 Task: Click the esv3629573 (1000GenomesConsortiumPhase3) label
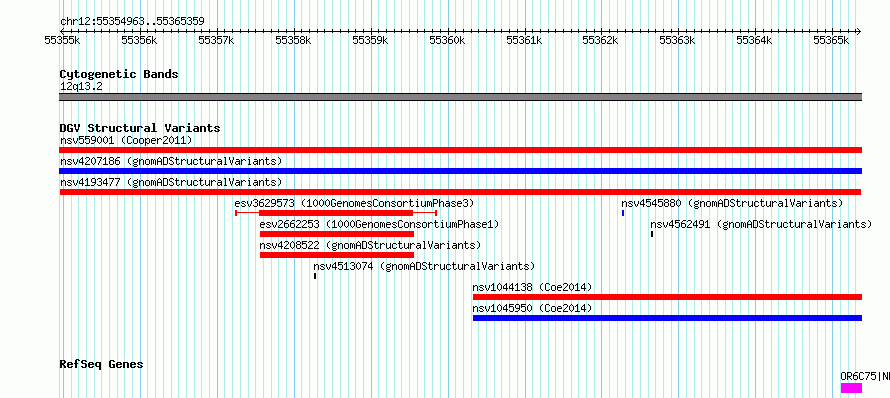(x=354, y=203)
